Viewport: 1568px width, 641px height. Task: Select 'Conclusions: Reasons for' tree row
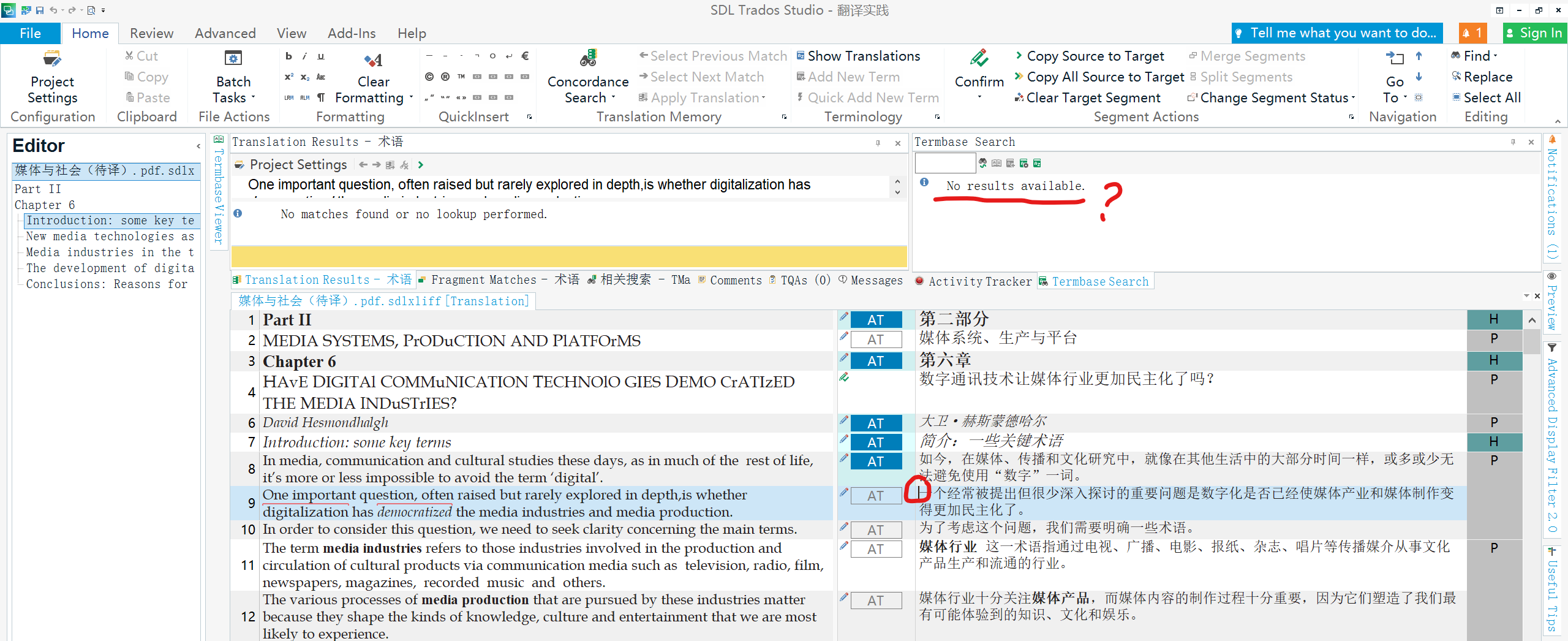pos(107,284)
